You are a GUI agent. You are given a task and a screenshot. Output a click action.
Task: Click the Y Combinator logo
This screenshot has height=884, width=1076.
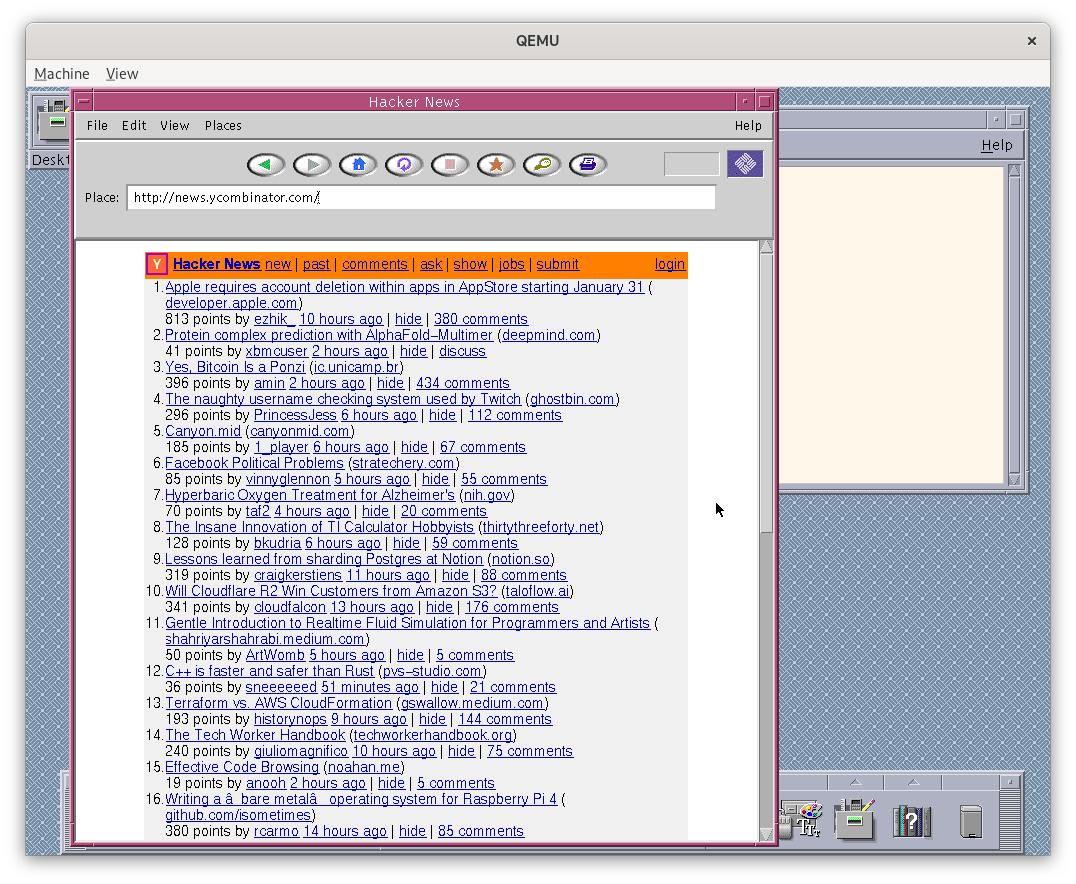156,264
